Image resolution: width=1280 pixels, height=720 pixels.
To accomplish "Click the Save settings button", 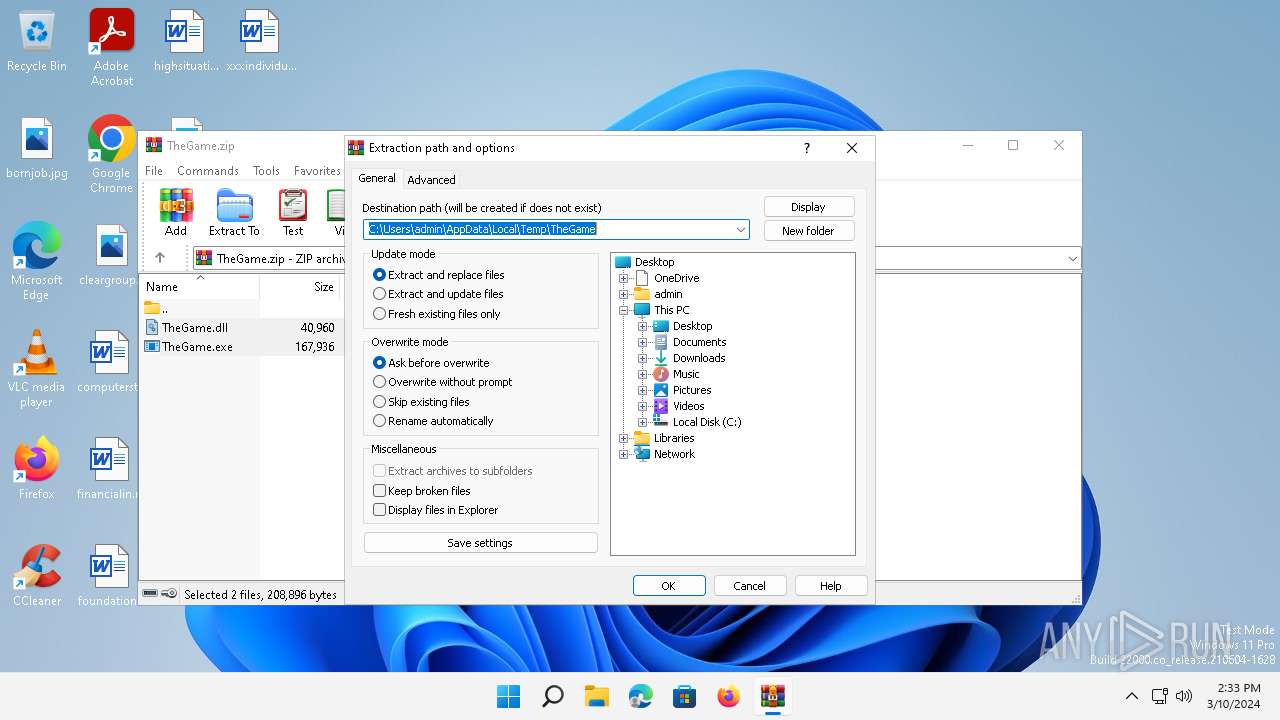I will coord(480,543).
